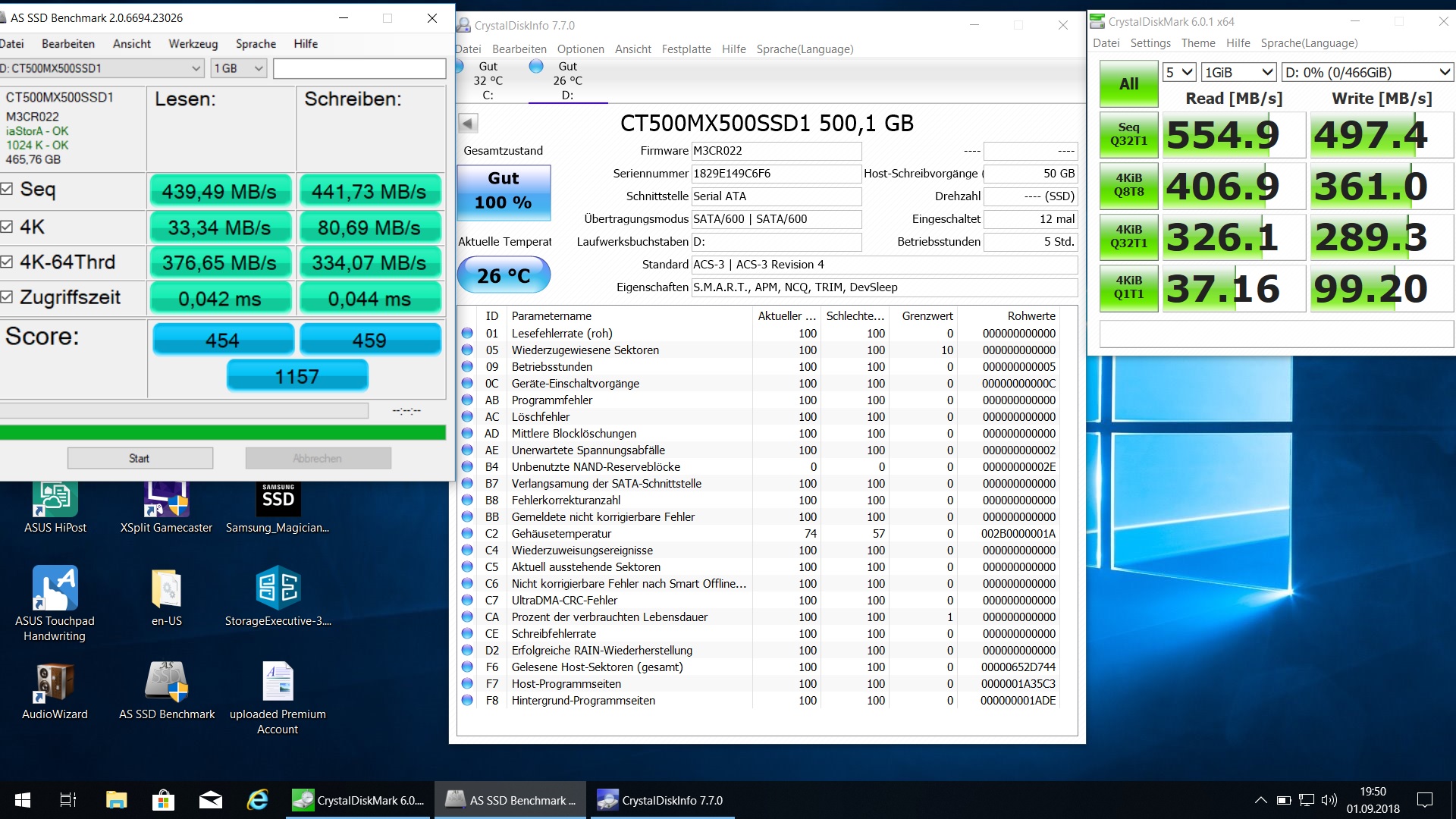Open Festplatte menu in CrystalDiskInfo
Viewport: 1456px width, 819px height.
(686, 49)
